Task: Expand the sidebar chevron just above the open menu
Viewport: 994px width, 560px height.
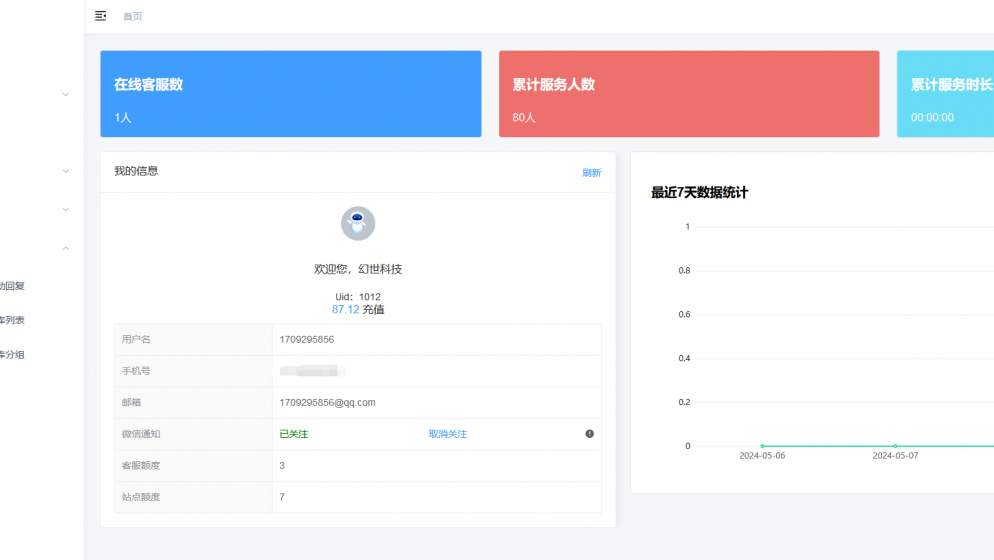Action: pyautogui.click(x=66, y=210)
